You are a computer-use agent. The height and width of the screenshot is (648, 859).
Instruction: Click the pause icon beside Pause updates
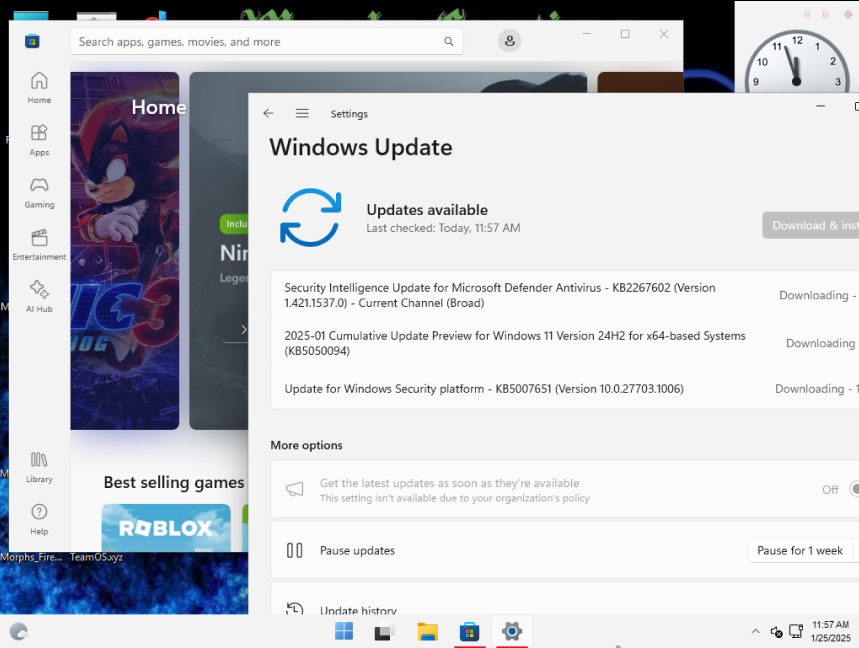tap(295, 550)
